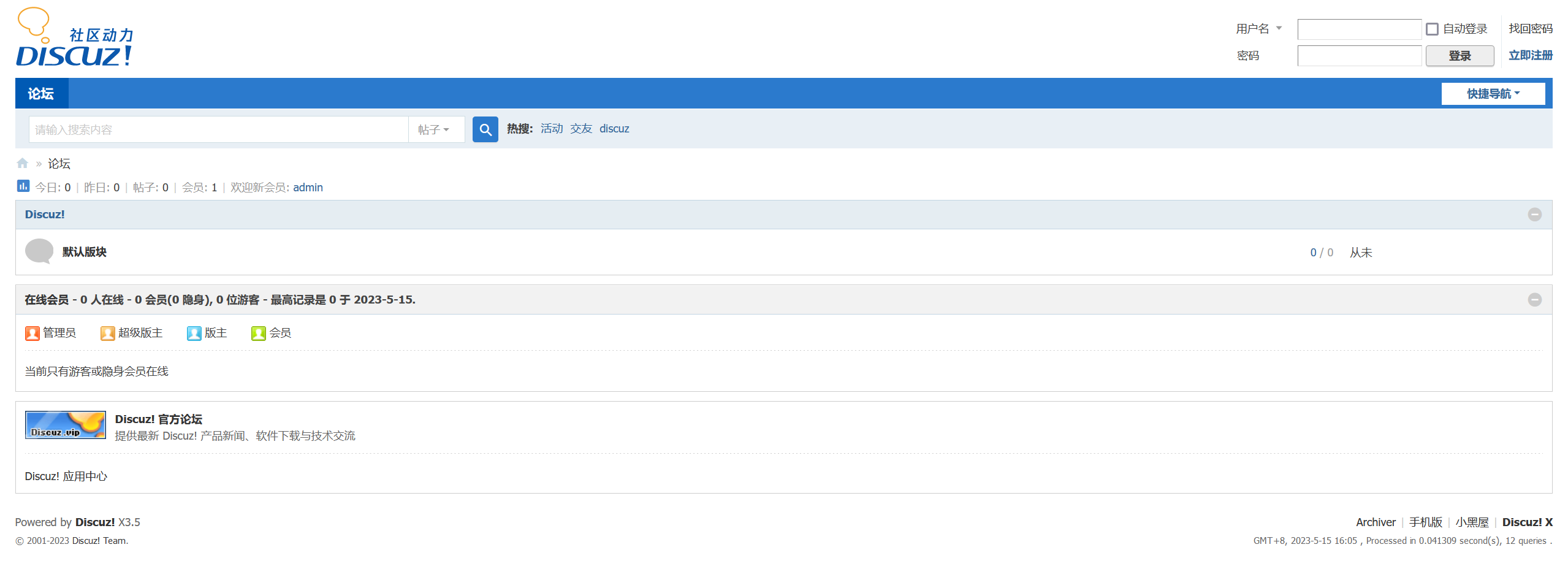The width and height of the screenshot is (1568, 577).
Task: Click the blue search magnifier button
Action: coord(485,129)
